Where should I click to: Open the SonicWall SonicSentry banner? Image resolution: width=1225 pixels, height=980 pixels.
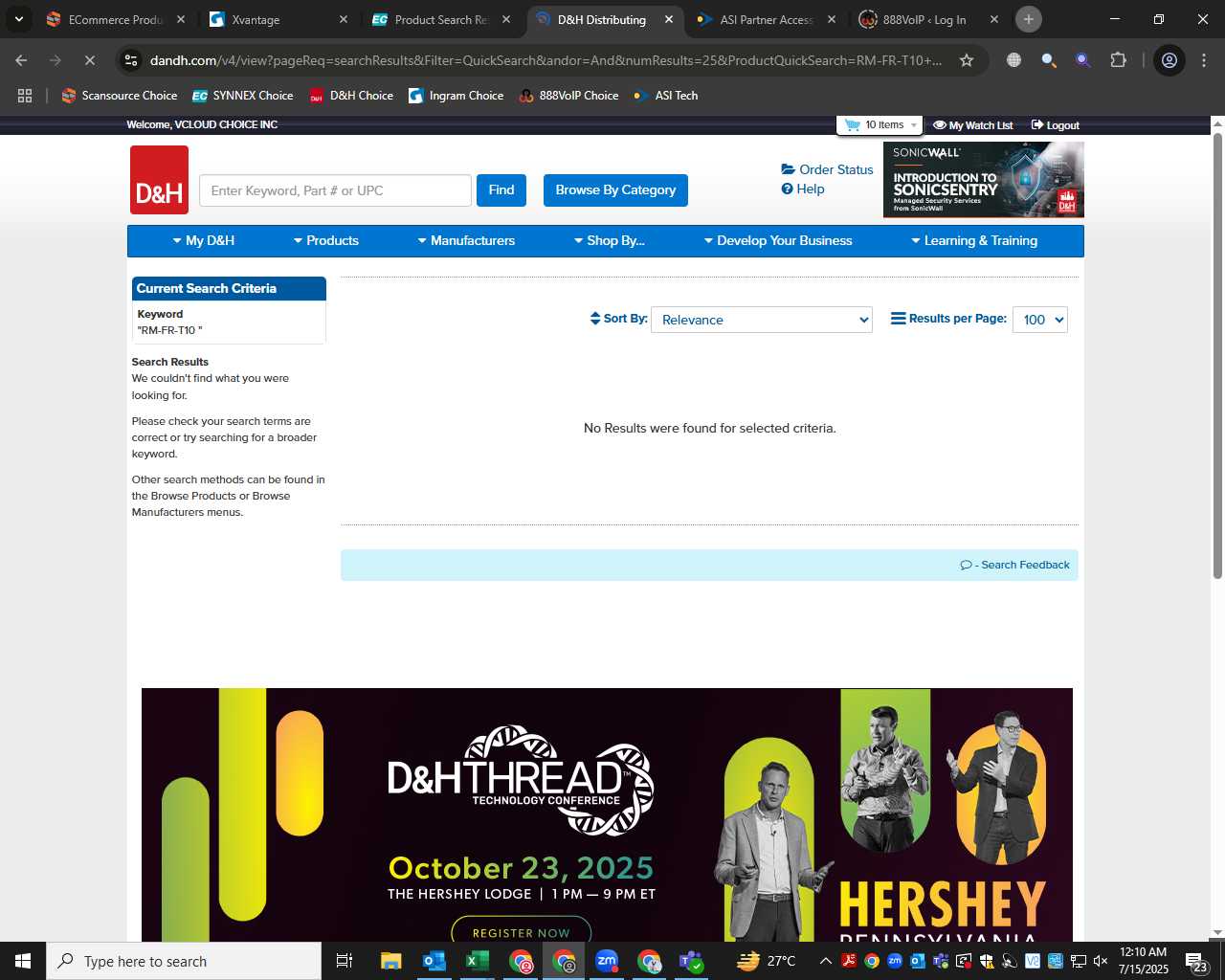[x=983, y=180]
